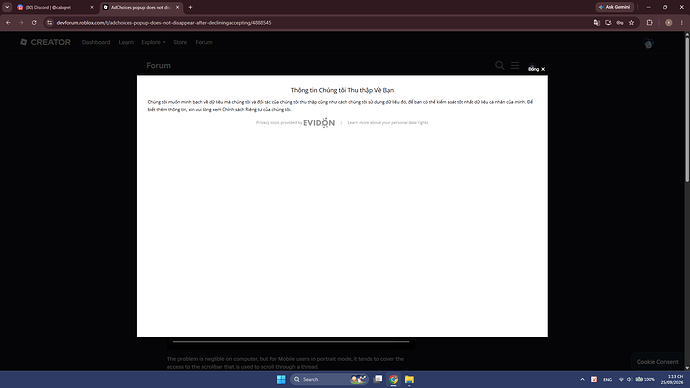Close the Evidon privacy popup via Đóng
This screenshot has width=690, height=388.
pos(536,69)
